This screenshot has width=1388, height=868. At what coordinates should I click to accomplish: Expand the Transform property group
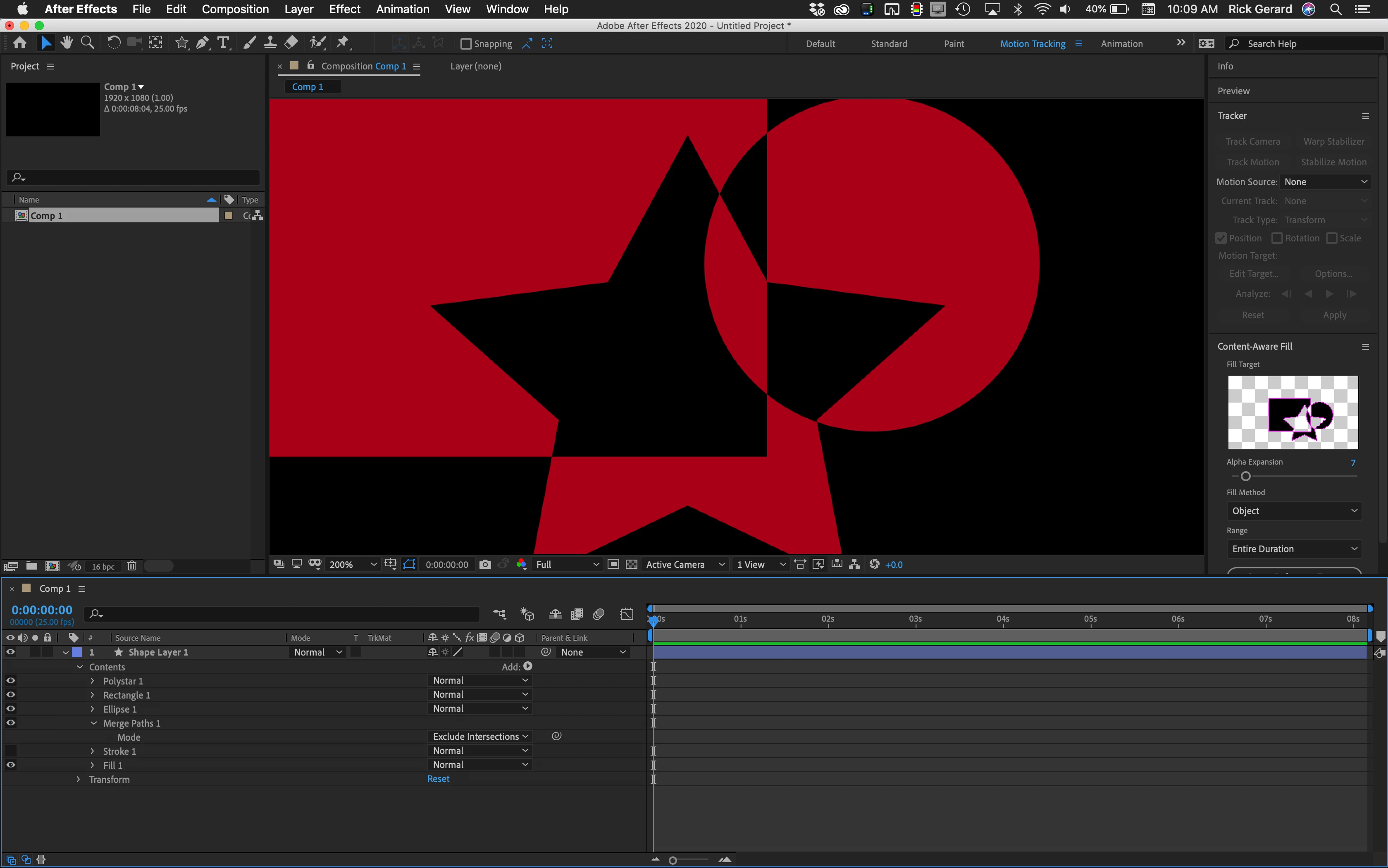pyautogui.click(x=79, y=779)
